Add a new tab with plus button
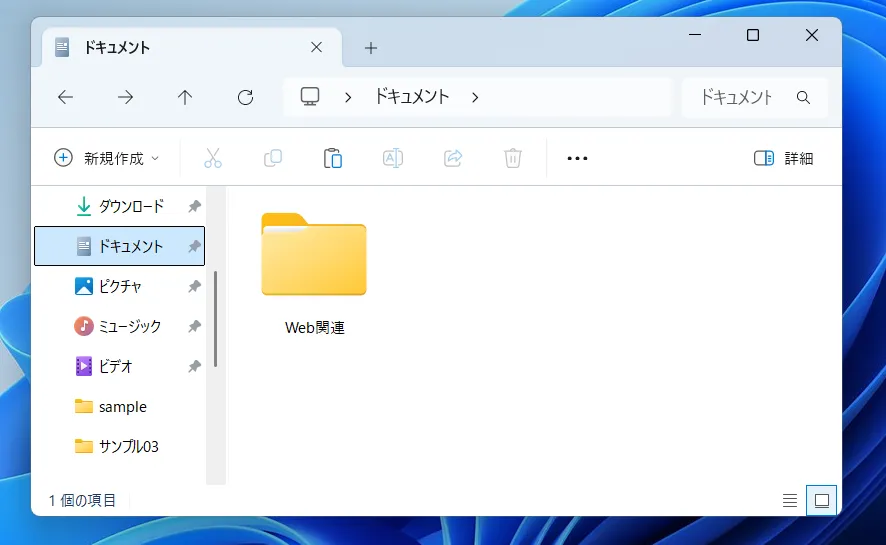Viewport: 886px width, 545px height. (371, 48)
